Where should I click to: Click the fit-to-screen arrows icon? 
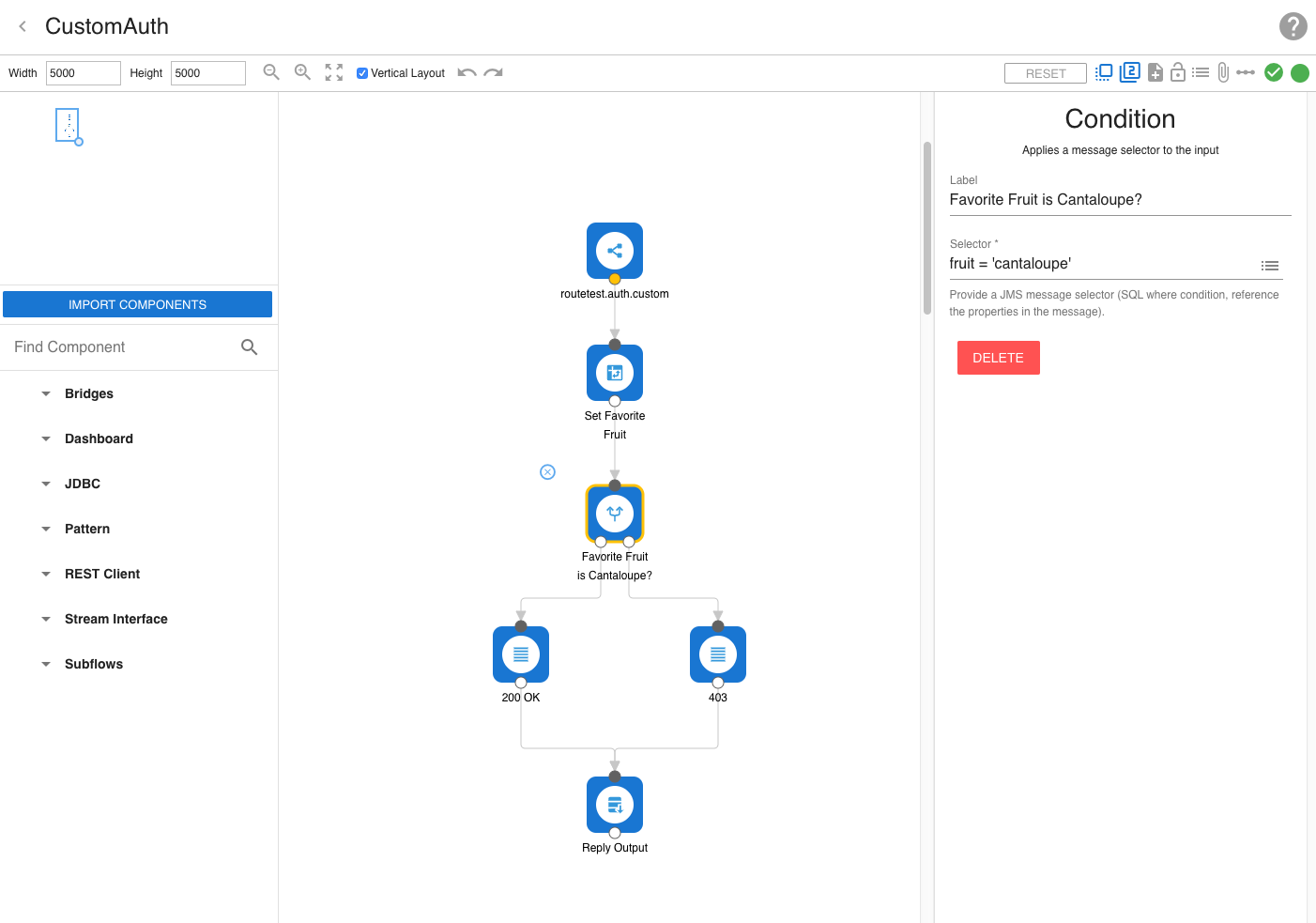pos(334,72)
